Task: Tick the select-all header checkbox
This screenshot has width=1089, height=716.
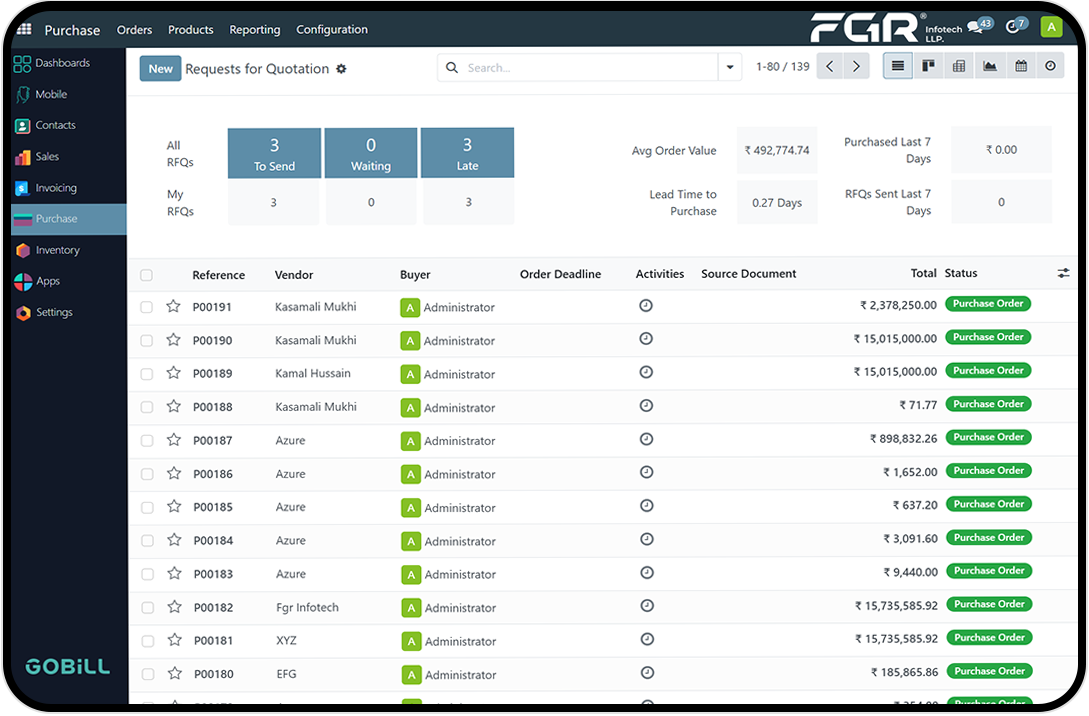Action: pos(147,275)
